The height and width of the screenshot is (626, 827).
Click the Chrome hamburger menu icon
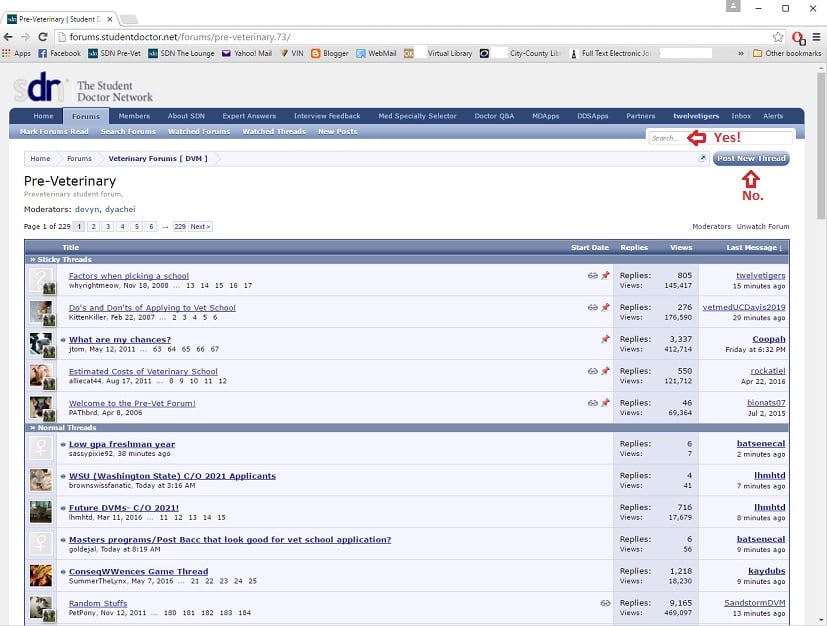point(815,36)
